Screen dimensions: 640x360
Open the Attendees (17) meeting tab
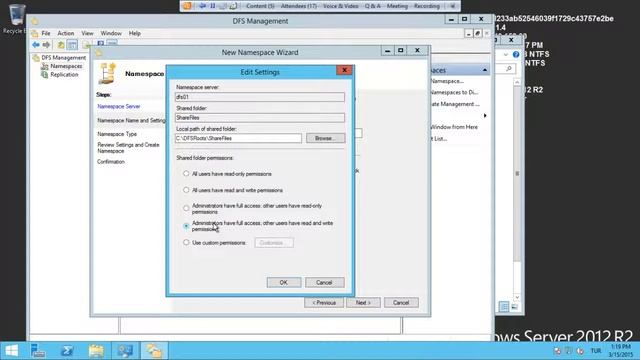(299, 6)
